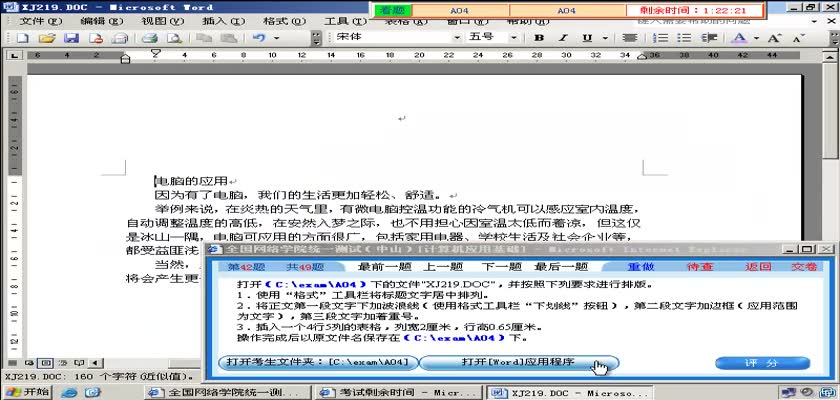
Task: Undo the last action
Action: coord(259,38)
